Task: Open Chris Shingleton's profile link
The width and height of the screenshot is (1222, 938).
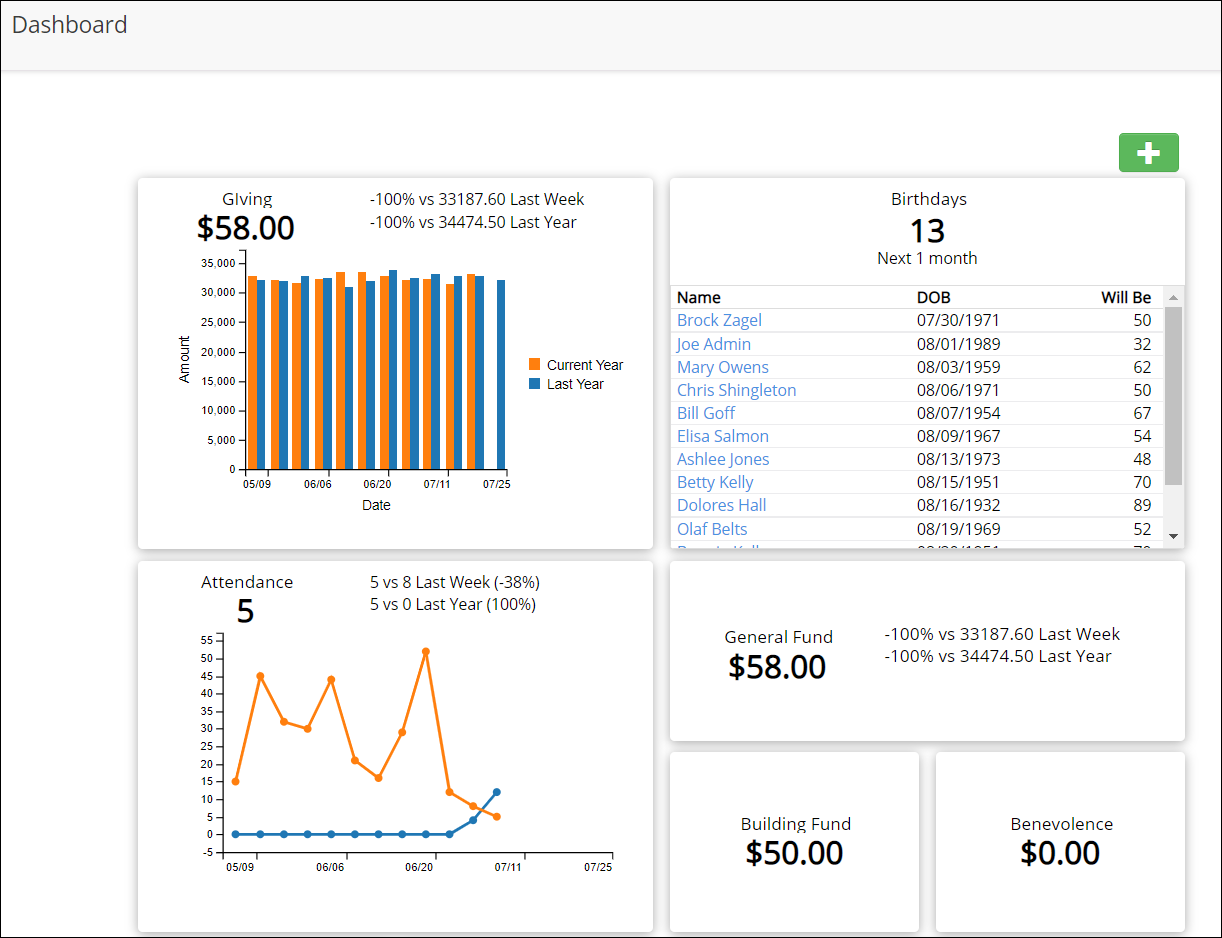Action: click(x=736, y=390)
